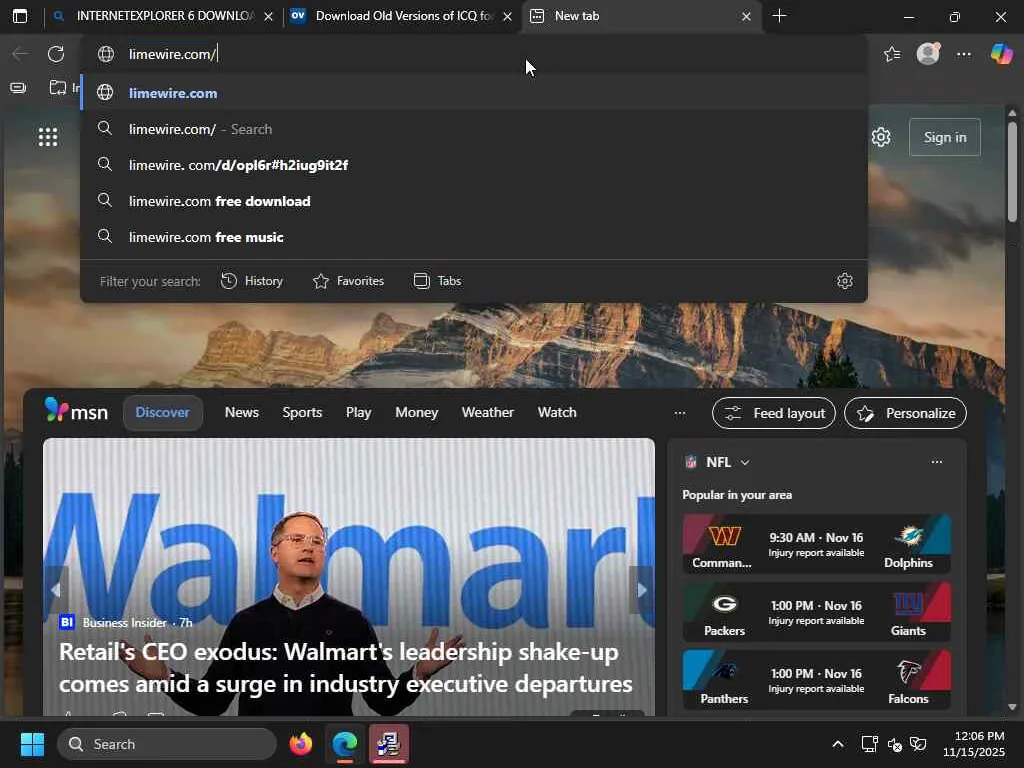
Task: Open the first favorites bar icon
Action: point(18,88)
